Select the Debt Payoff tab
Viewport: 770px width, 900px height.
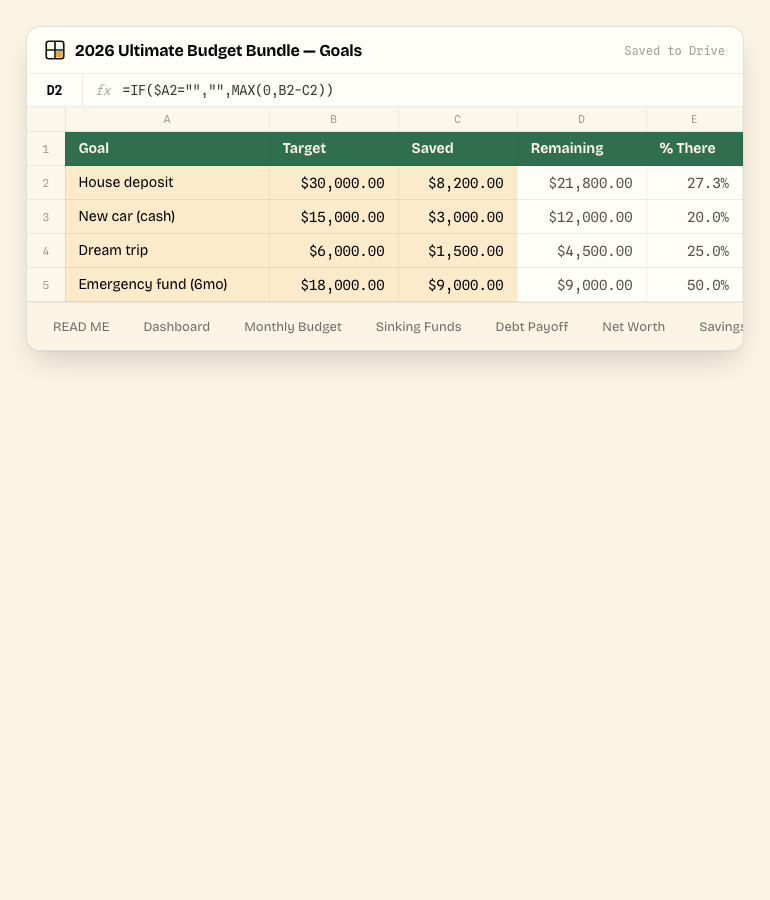pyautogui.click(x=532, y=327)
